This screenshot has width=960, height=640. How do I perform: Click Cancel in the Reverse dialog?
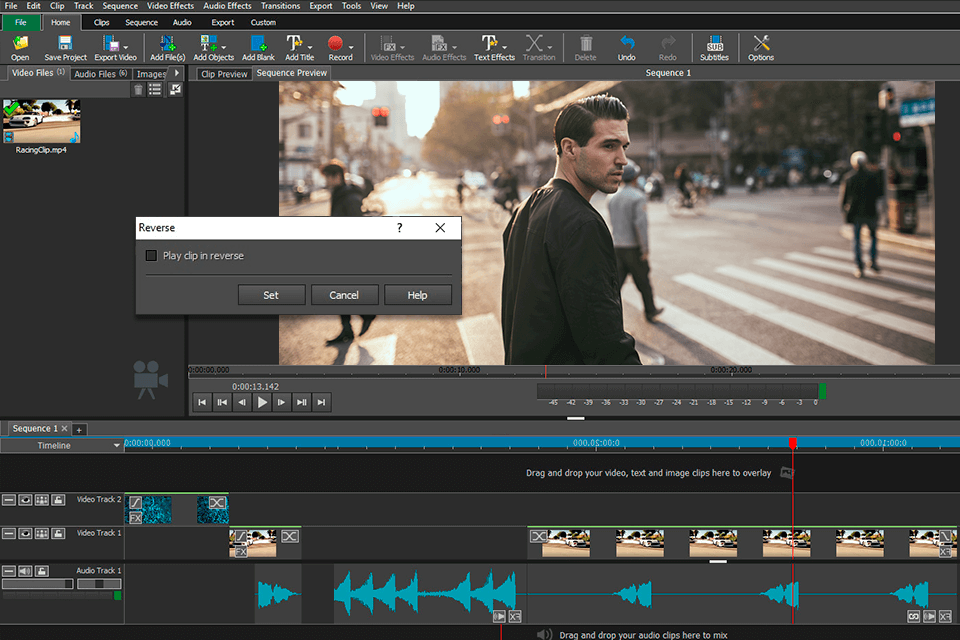[x=344, y=295]
